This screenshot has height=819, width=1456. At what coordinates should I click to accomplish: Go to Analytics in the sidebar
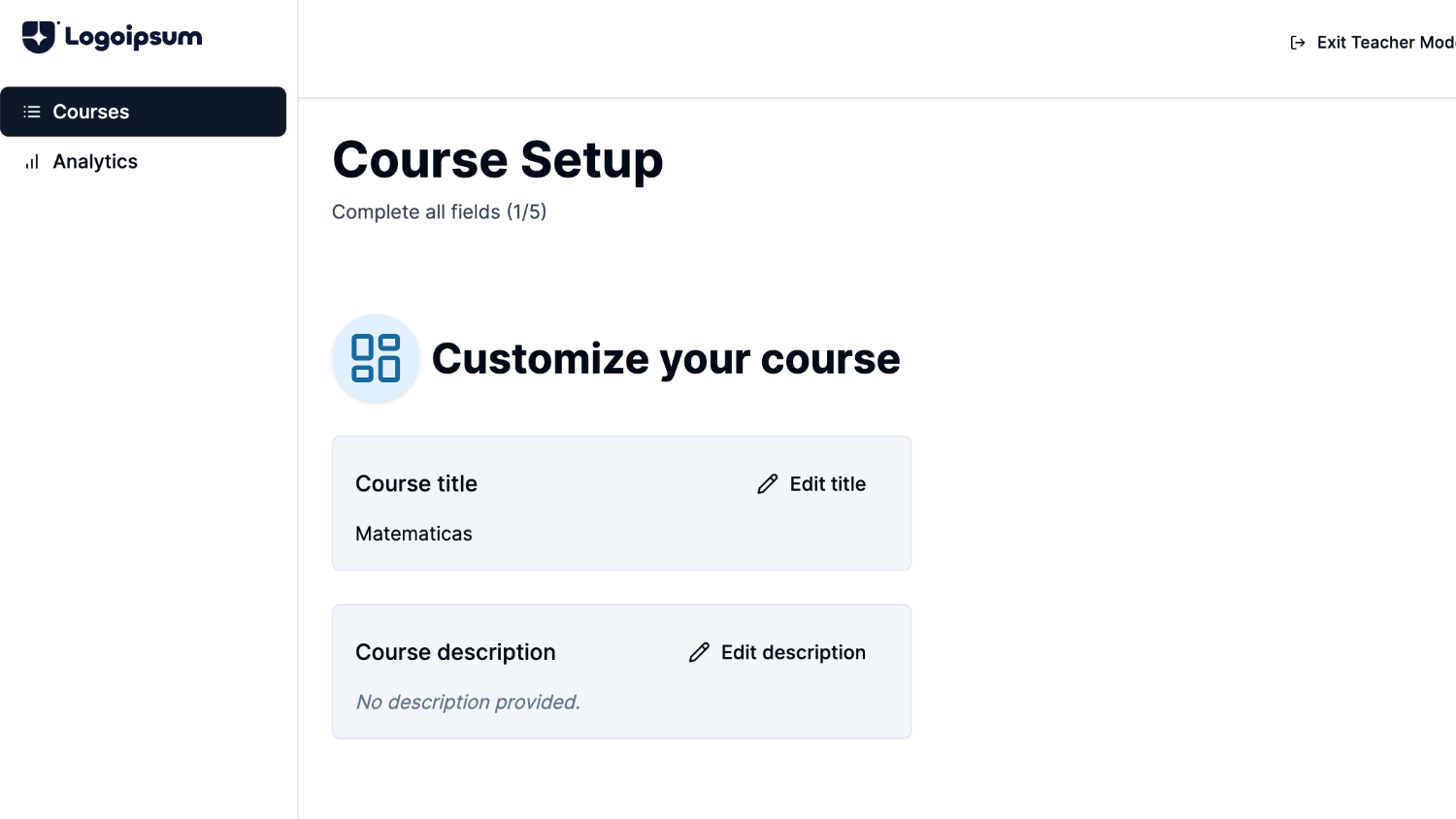click(95, 162)
